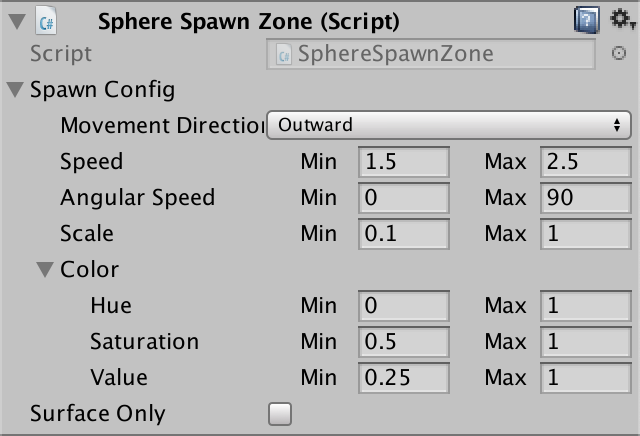Image resolution: width=640 pixels, height=436 pixels.
Task: Open the component settings gear menu
Action: tap(622, 19)
